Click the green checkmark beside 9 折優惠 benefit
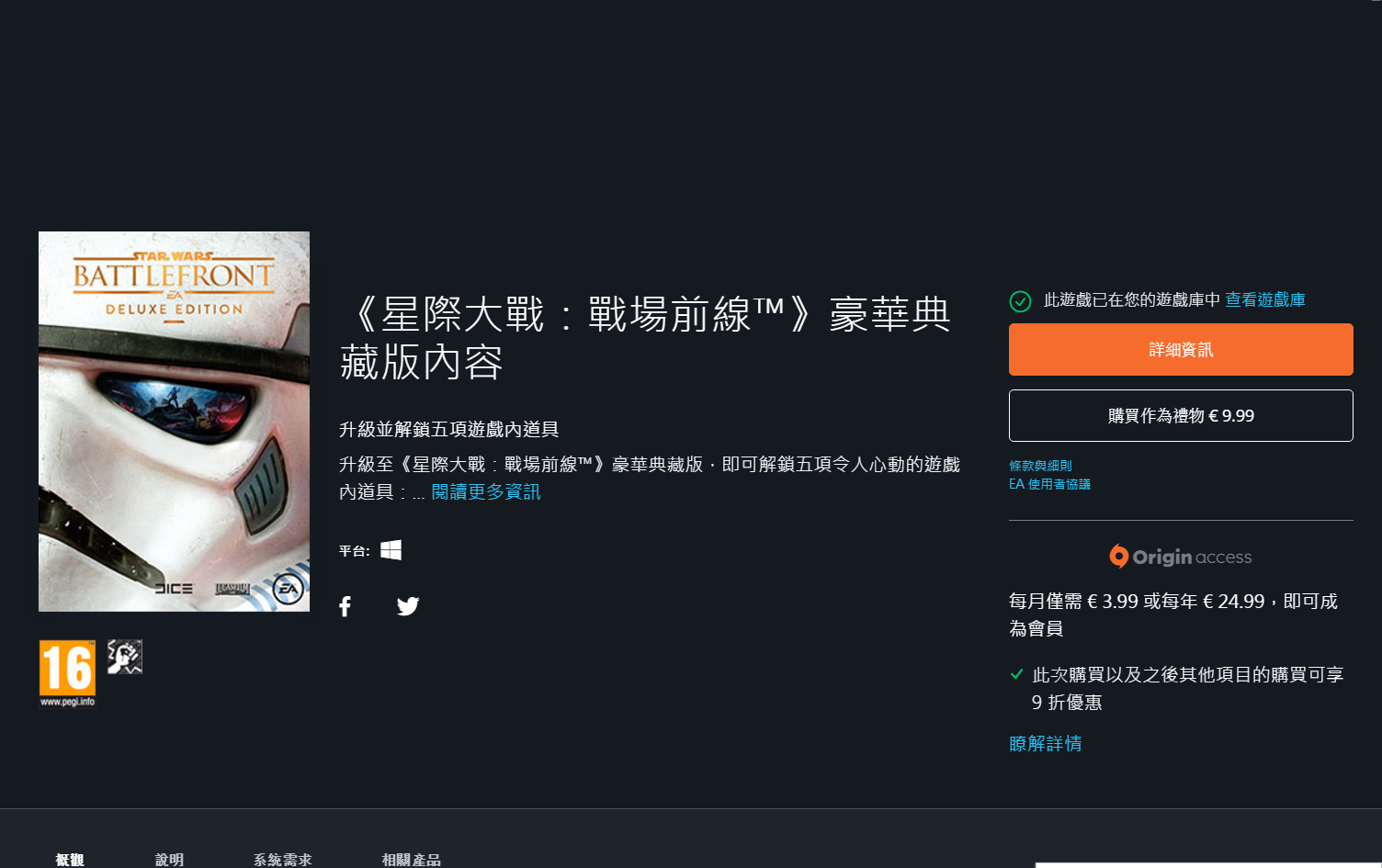 1016,674
